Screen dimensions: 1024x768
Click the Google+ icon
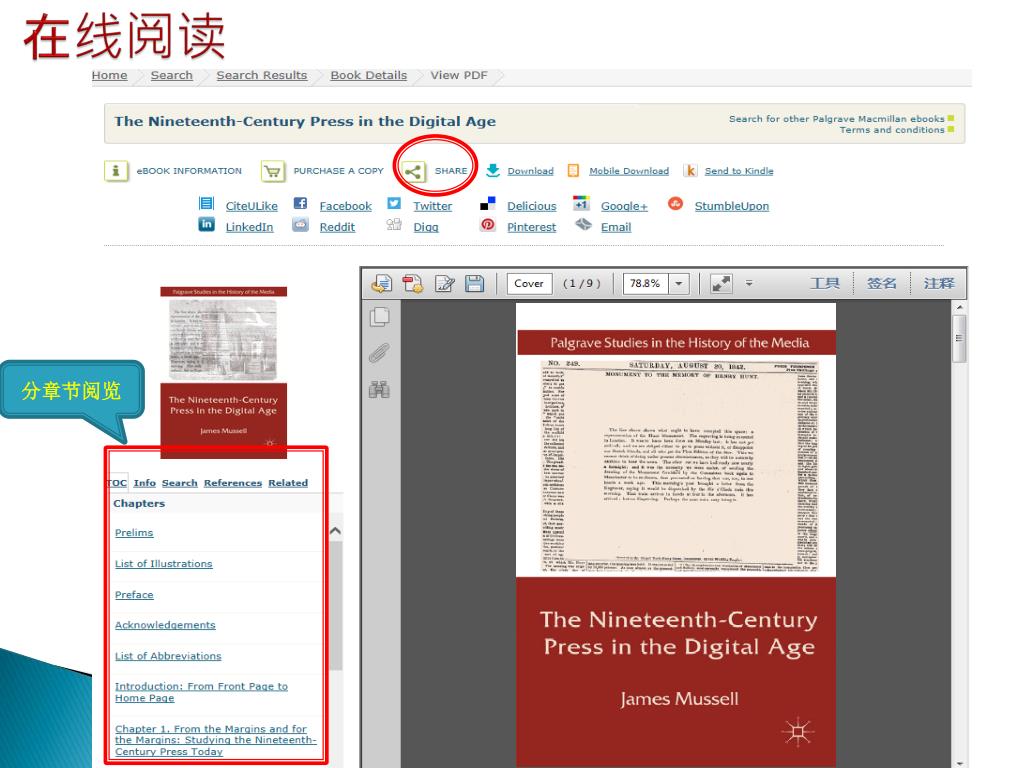[581, 203]
